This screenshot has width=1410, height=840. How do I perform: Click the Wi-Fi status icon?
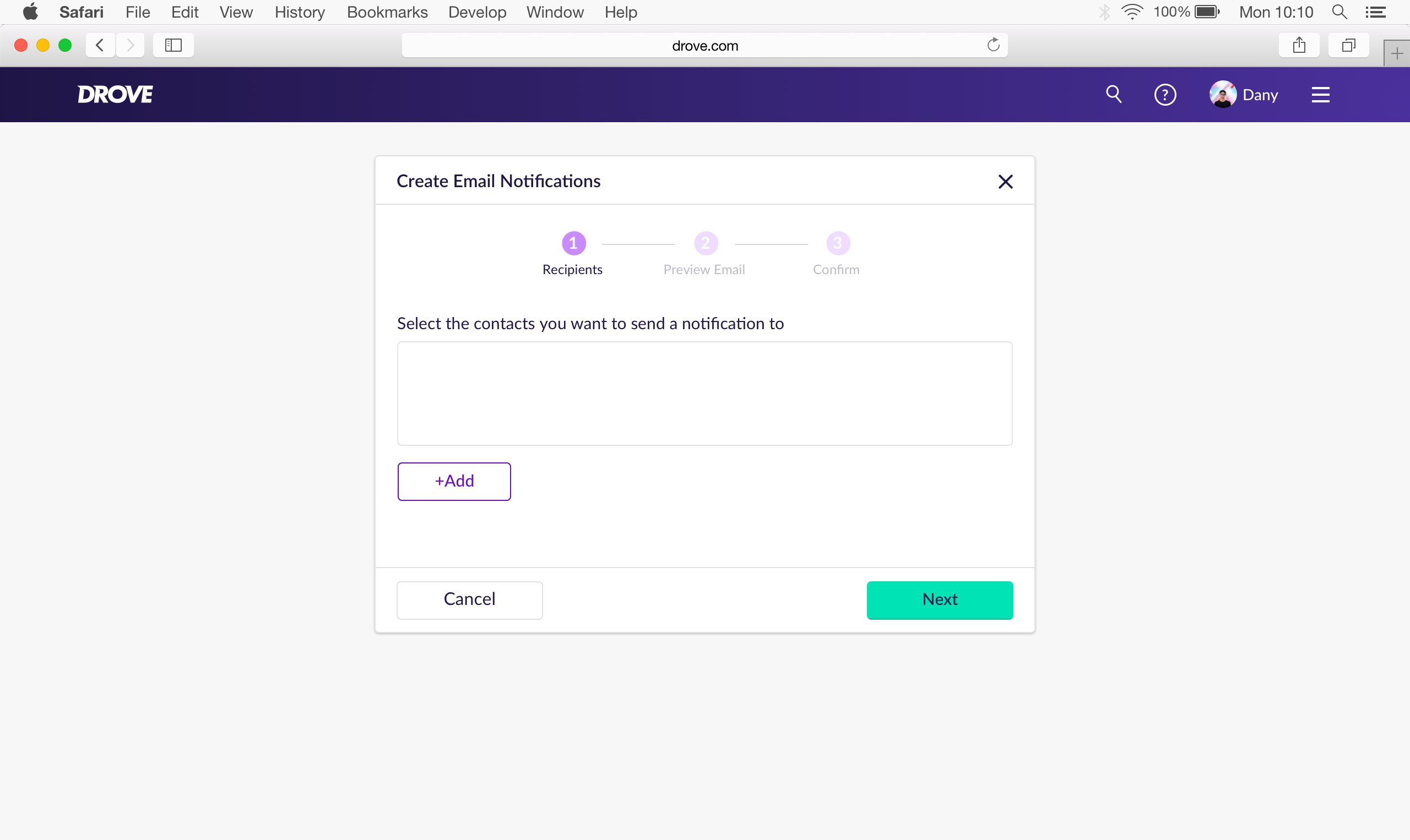(x=1132, y=12)
